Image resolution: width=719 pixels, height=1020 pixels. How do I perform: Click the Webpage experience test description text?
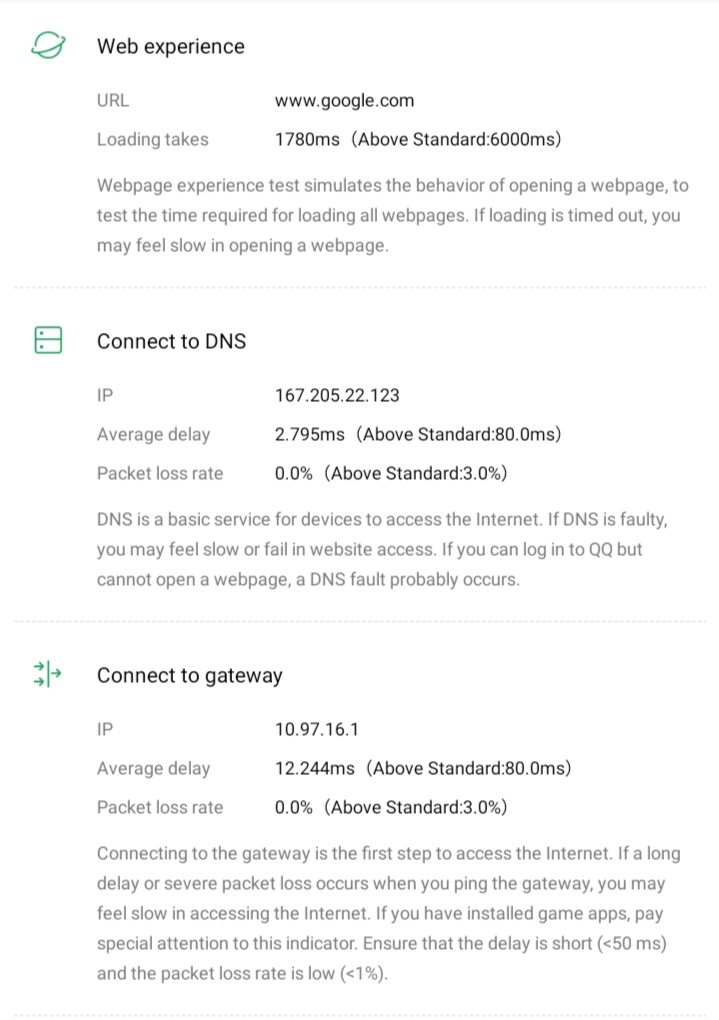coord(392,215)
